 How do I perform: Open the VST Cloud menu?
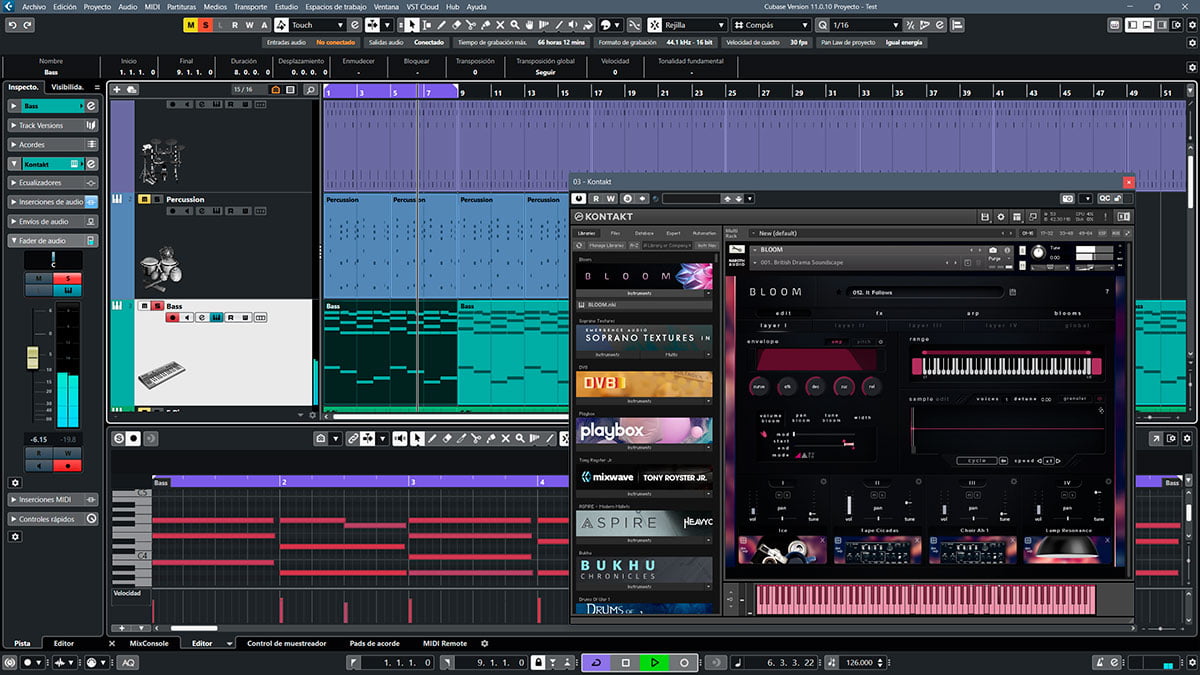click(x=422, y=6)
